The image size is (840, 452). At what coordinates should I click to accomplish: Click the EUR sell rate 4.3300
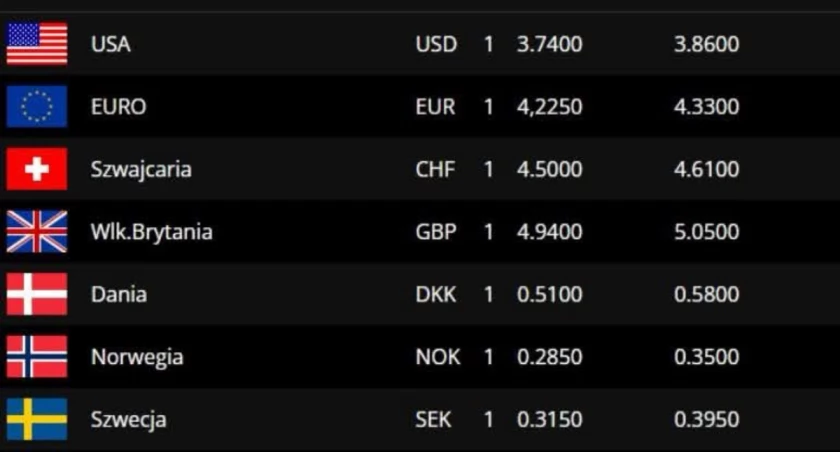(707, 107)
